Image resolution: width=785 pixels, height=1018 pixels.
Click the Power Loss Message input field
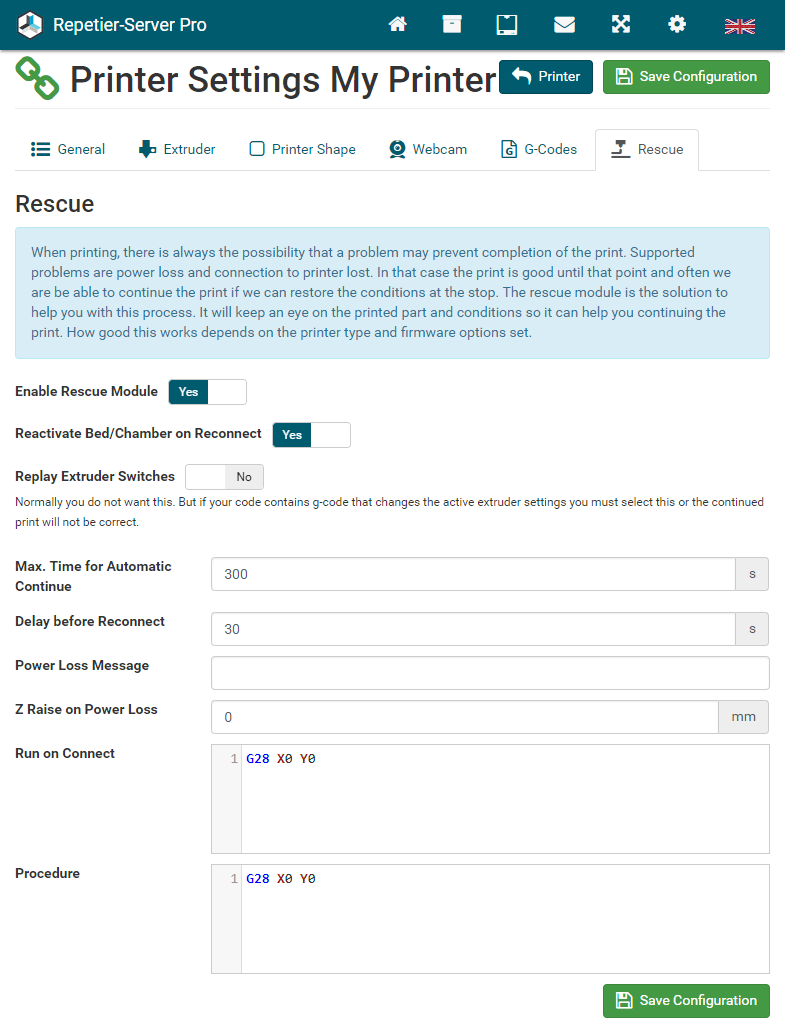[490, 673]
